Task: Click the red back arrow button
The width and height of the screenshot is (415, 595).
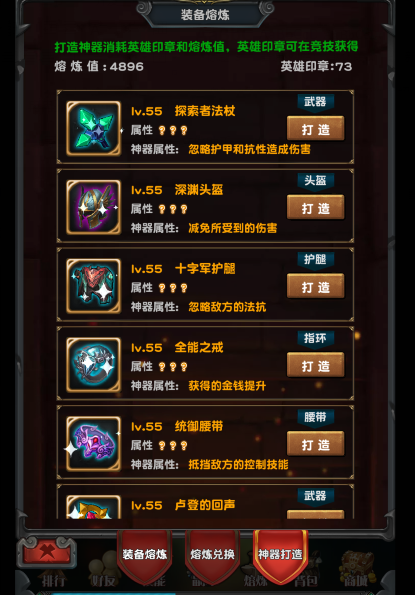Action: (47, 552)
